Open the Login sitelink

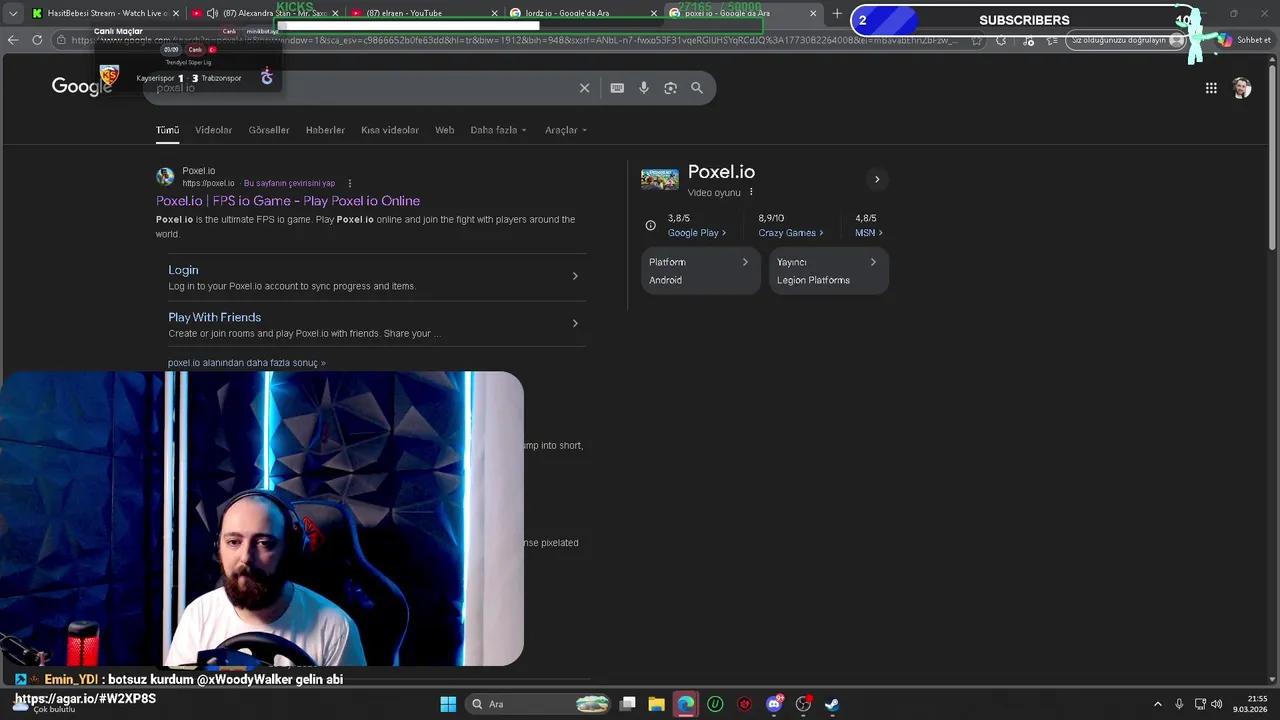pyautogui.click(x=183, y=270)
